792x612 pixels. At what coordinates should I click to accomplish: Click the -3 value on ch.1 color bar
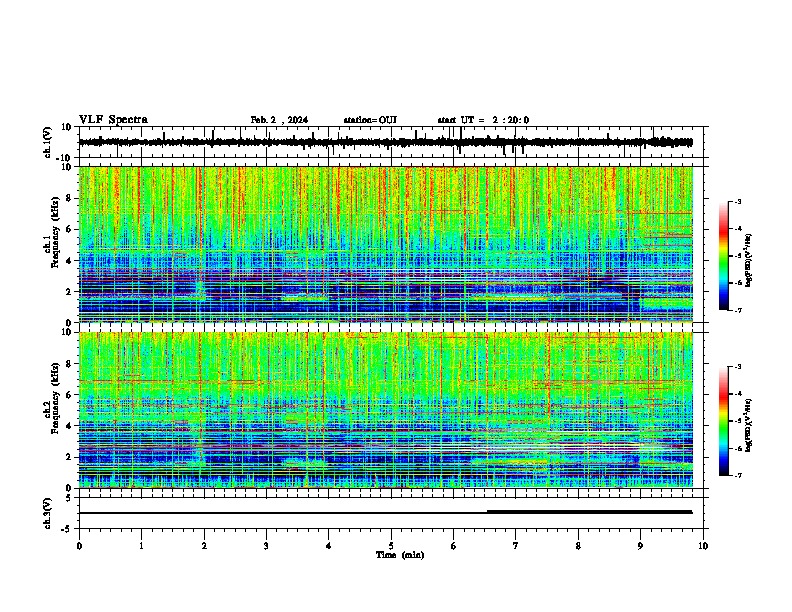pyautogui.click(x=737, y=201)
